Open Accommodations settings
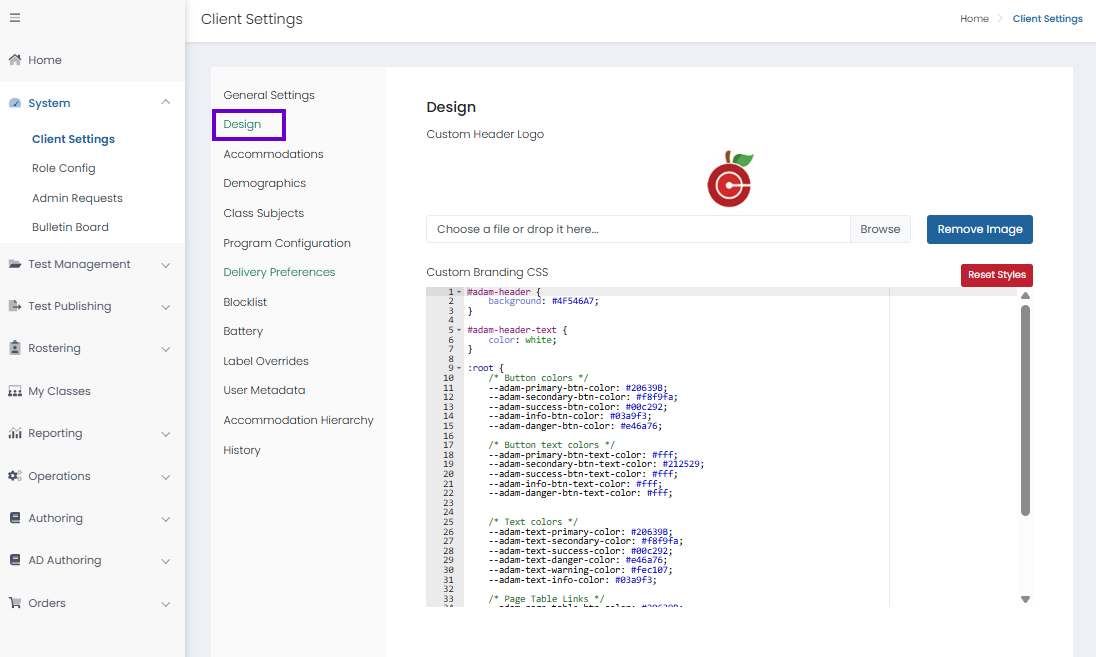This screenshot has height=657, width=1096. [273, 154]
